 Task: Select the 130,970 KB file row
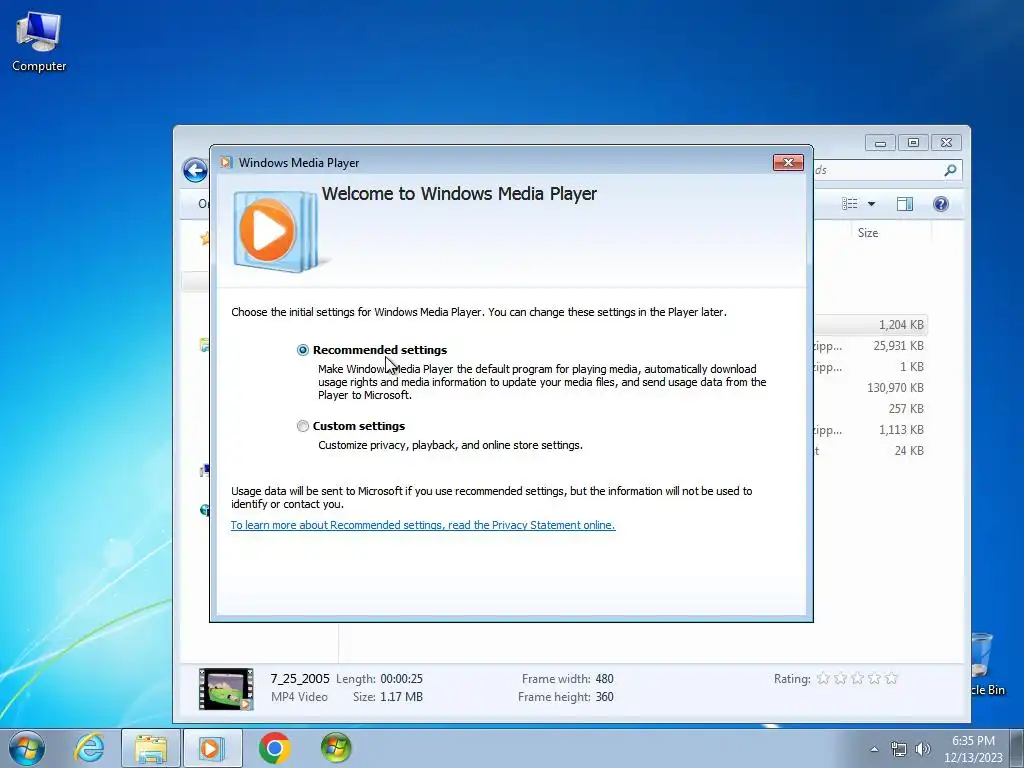pyautogui.click(x=871, y=387)
